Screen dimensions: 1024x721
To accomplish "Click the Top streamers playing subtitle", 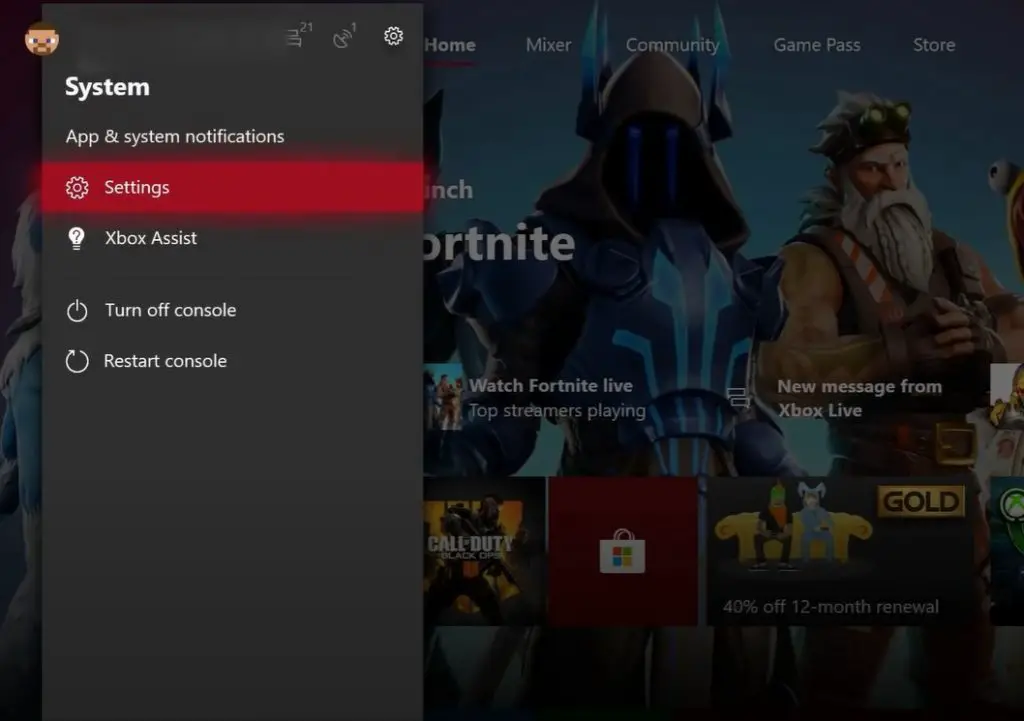I will pos(557,411).
